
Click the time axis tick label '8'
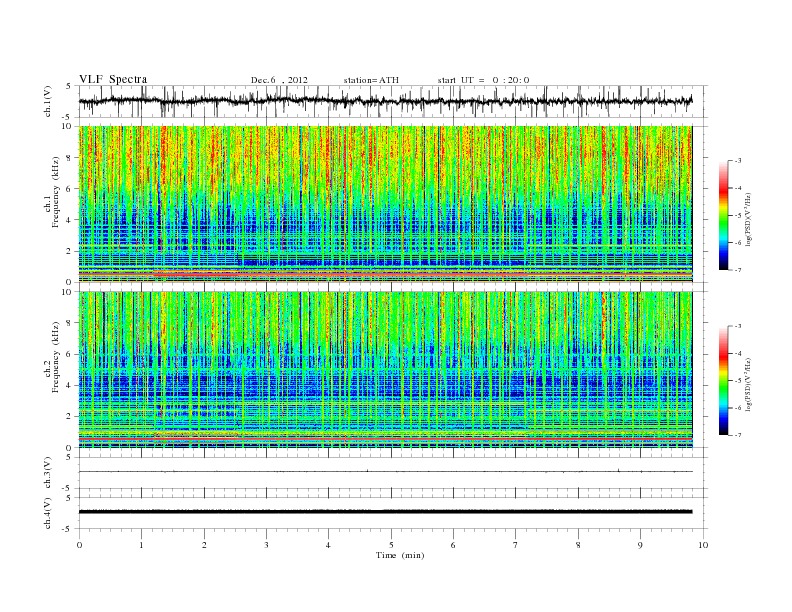click(578, 545)
